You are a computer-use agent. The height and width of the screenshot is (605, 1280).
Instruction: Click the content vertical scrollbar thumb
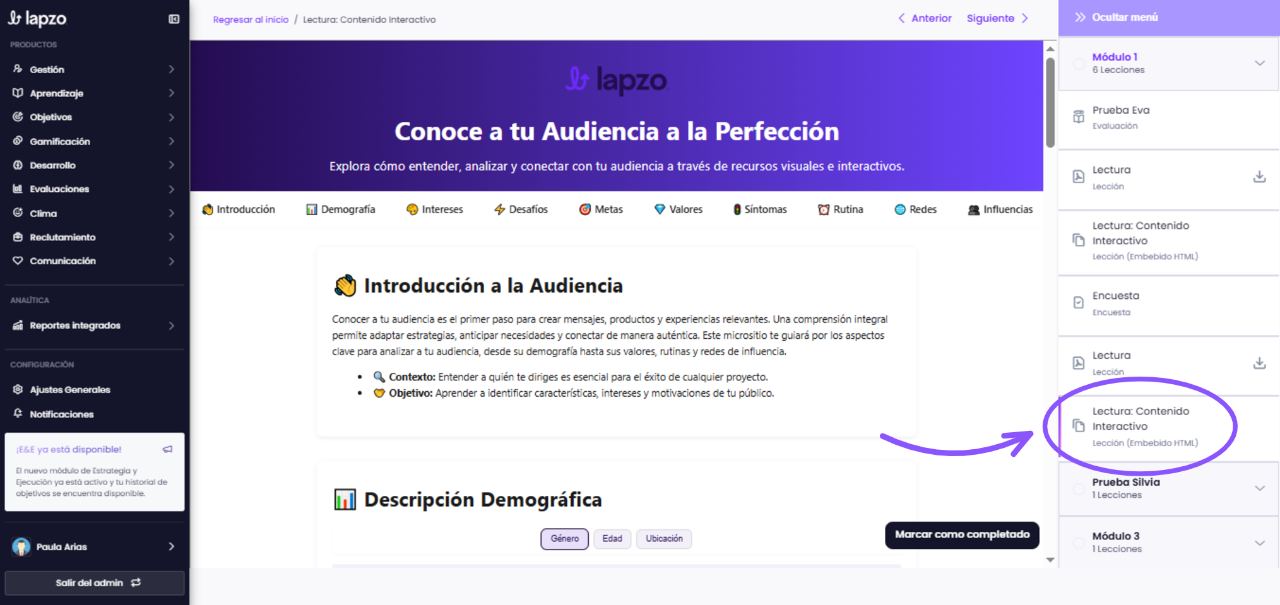[1049, 101]
